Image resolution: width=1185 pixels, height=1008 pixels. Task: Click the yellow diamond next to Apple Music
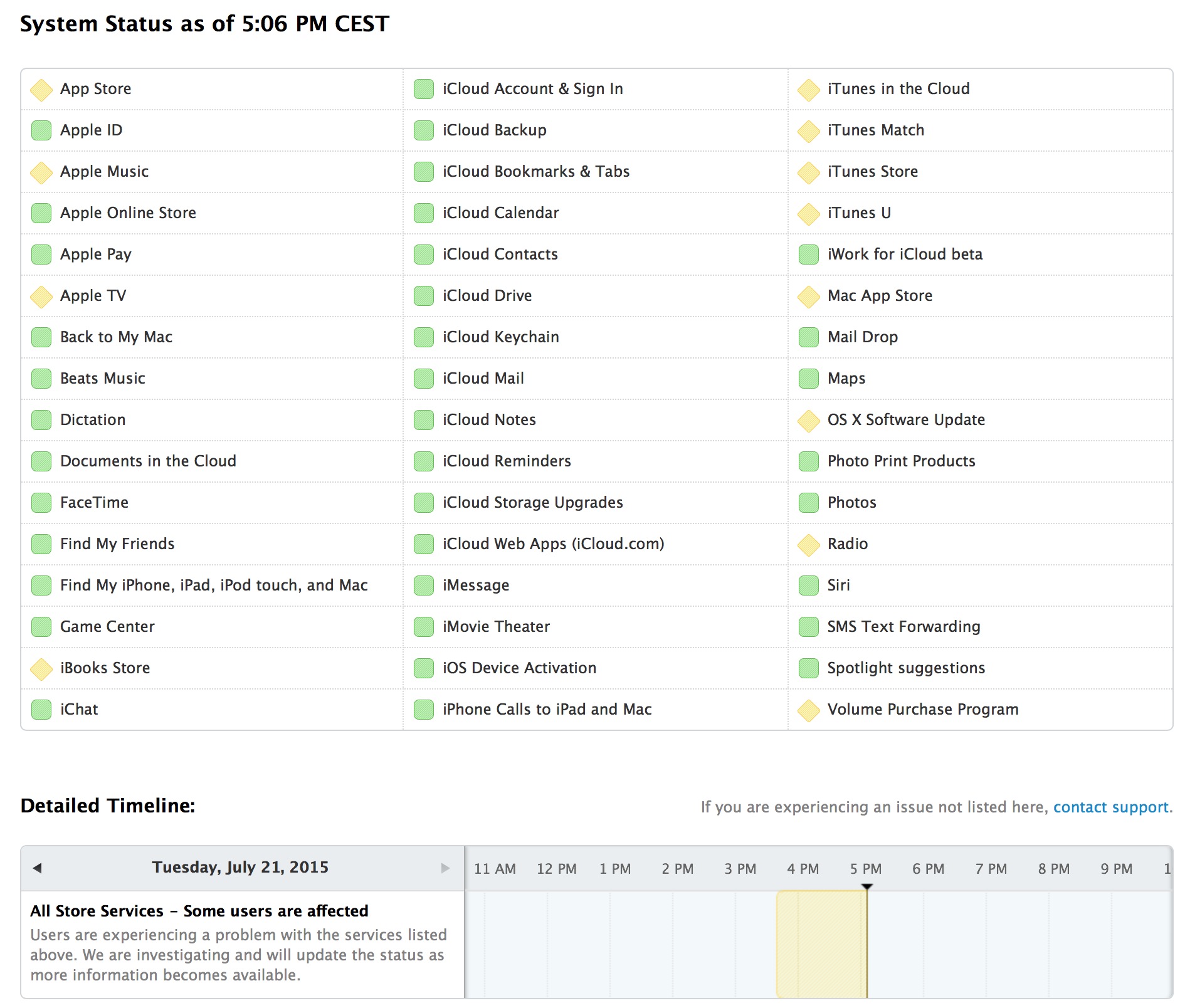coord(41,172)
